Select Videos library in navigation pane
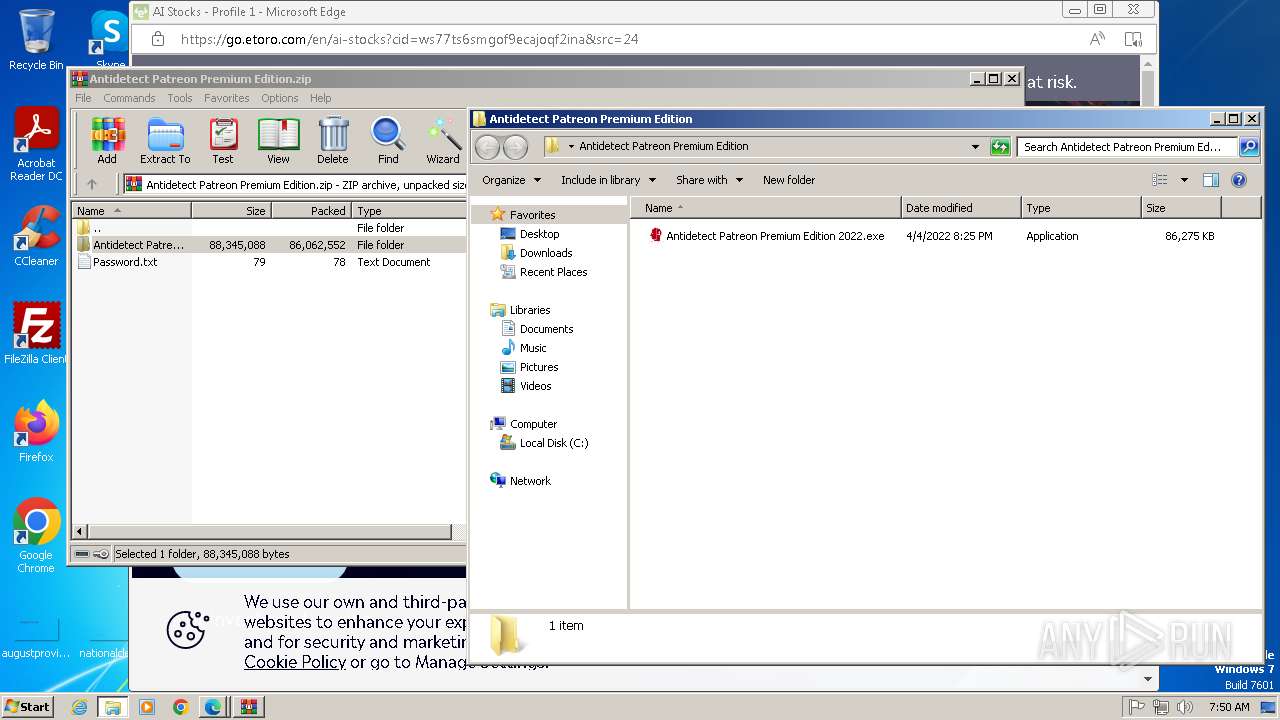 [x=535, y=386]
